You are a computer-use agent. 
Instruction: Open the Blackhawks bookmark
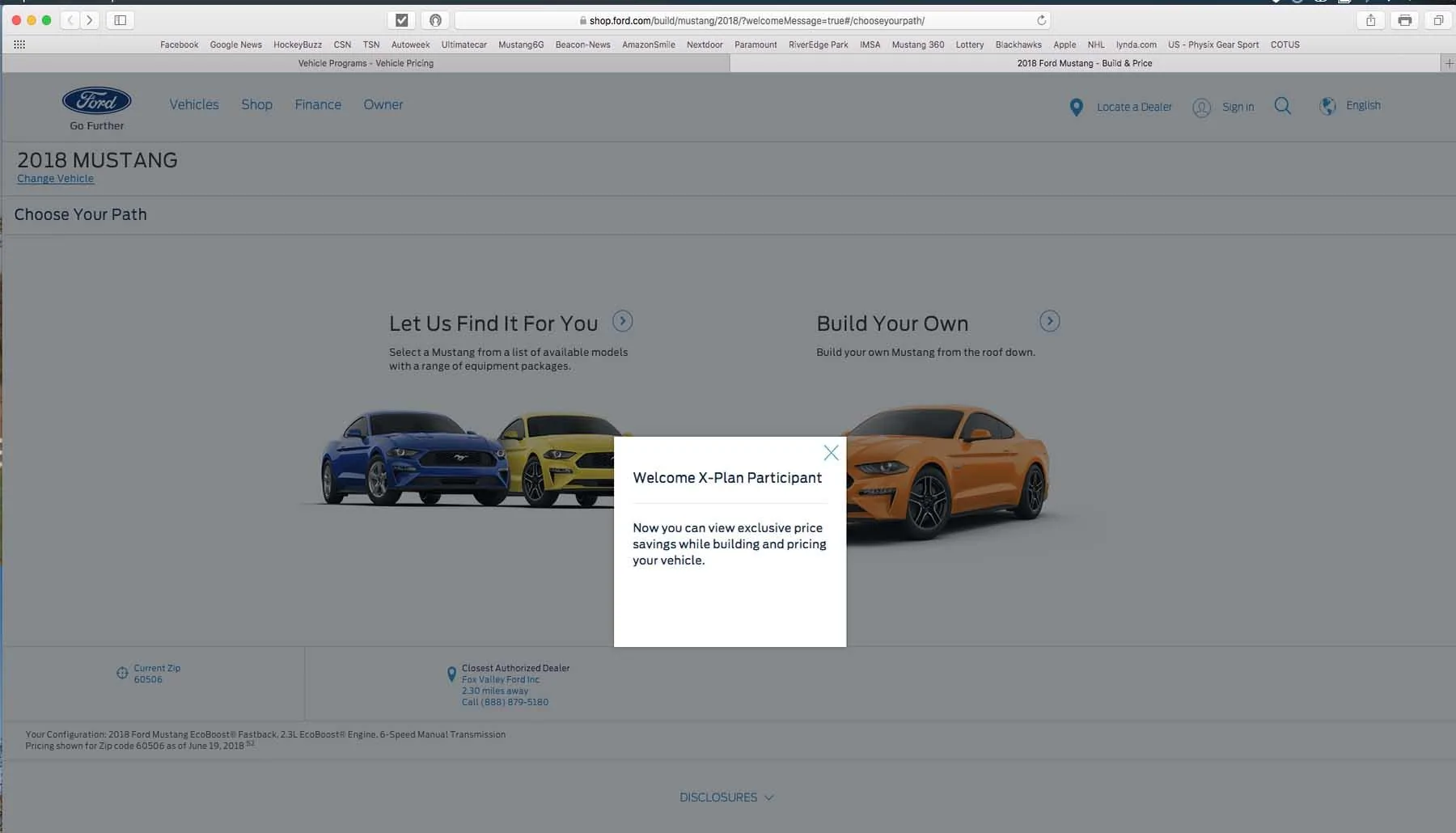coord(1018,44)
